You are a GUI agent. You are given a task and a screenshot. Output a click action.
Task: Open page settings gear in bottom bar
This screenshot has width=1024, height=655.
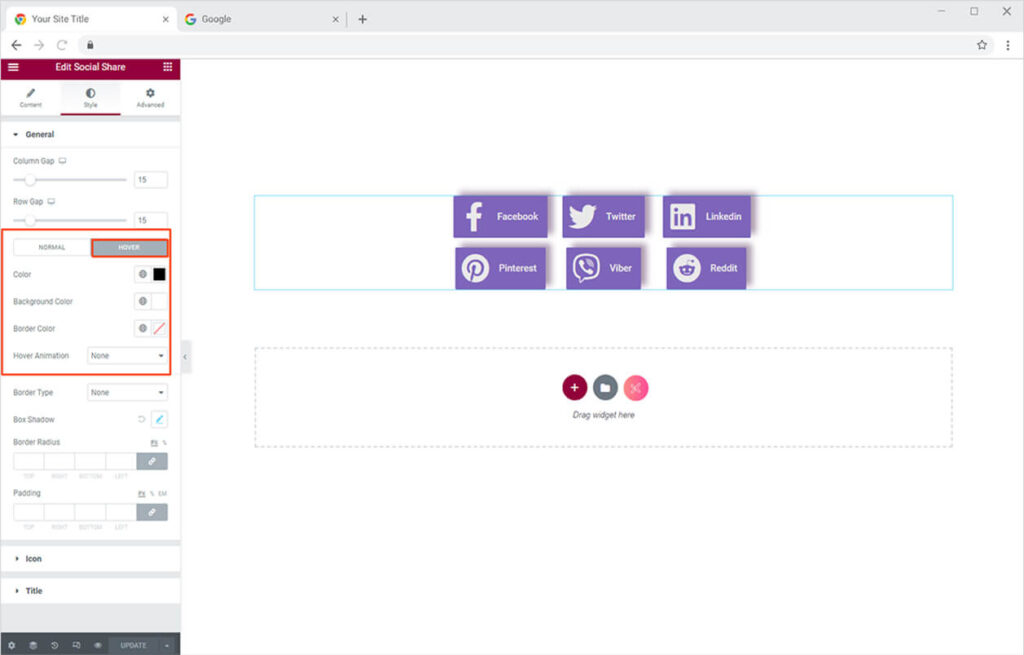click(11, 645)
